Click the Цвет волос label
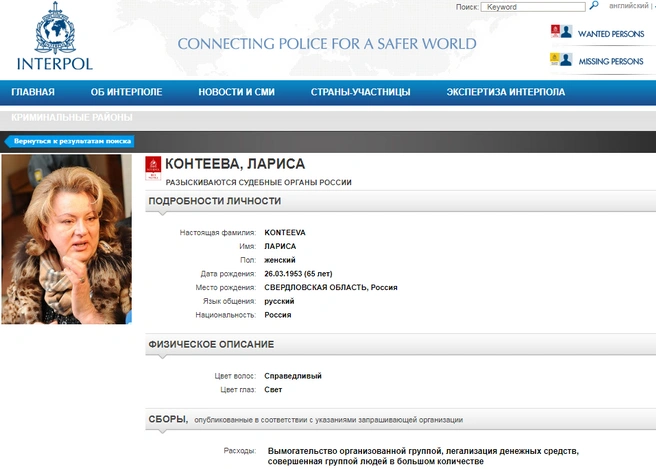This screenshot has width=656, height=469. tap(235, 376)
